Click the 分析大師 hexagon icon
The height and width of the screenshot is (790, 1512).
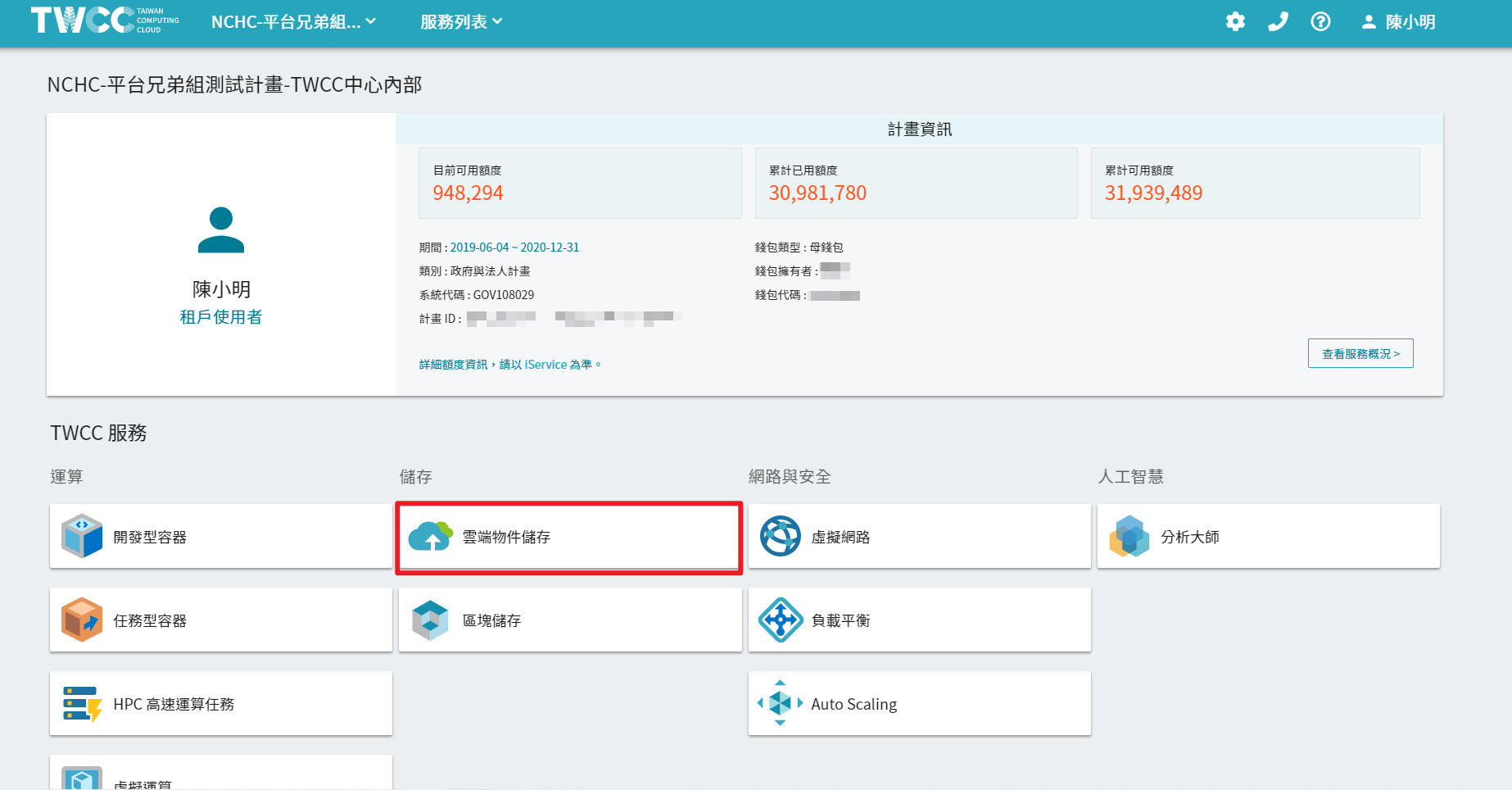tap(1129, 537)
